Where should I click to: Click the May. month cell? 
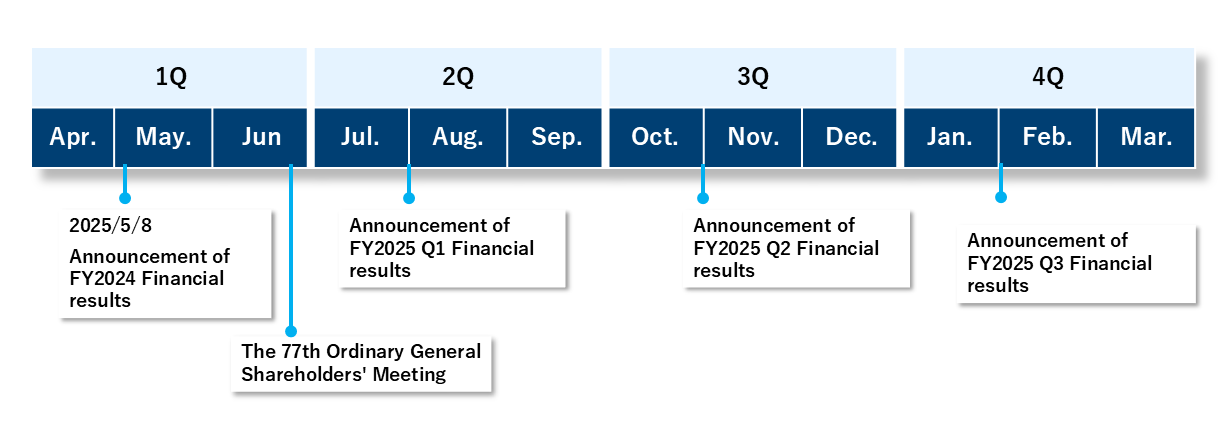click(163, 137)
